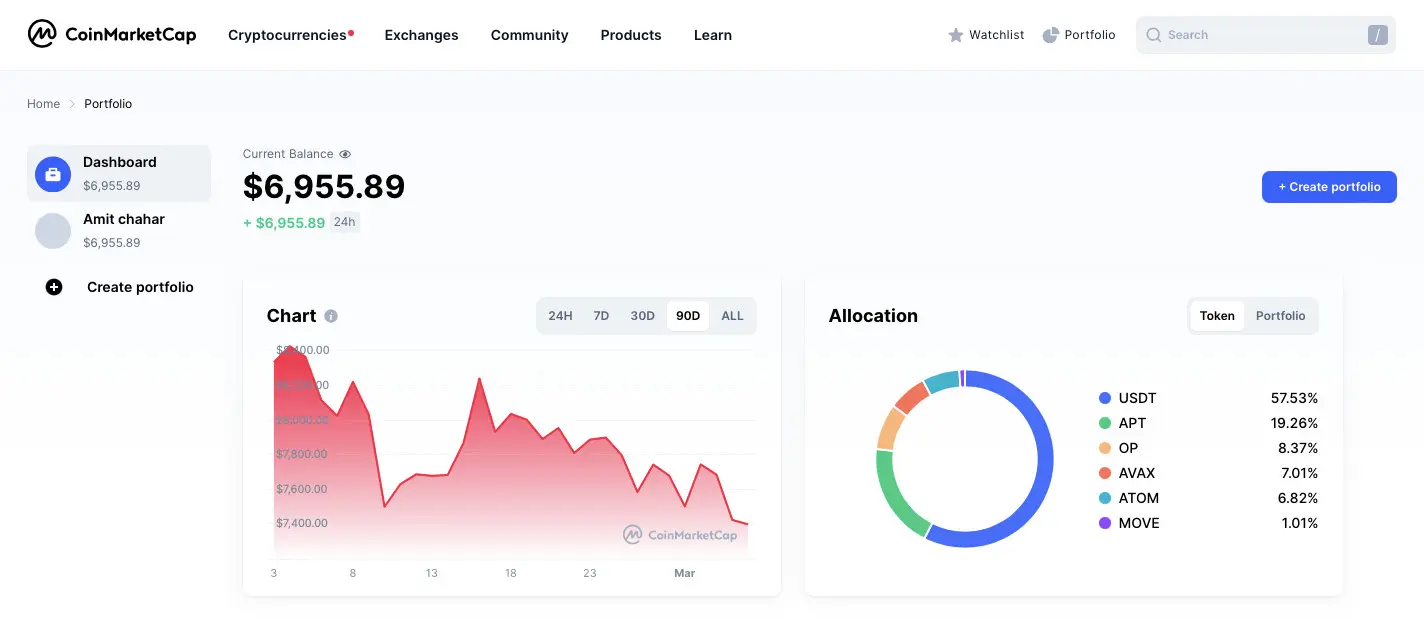Toggle visibility of Current Balance
The image size is (1424, 619).
345,154
